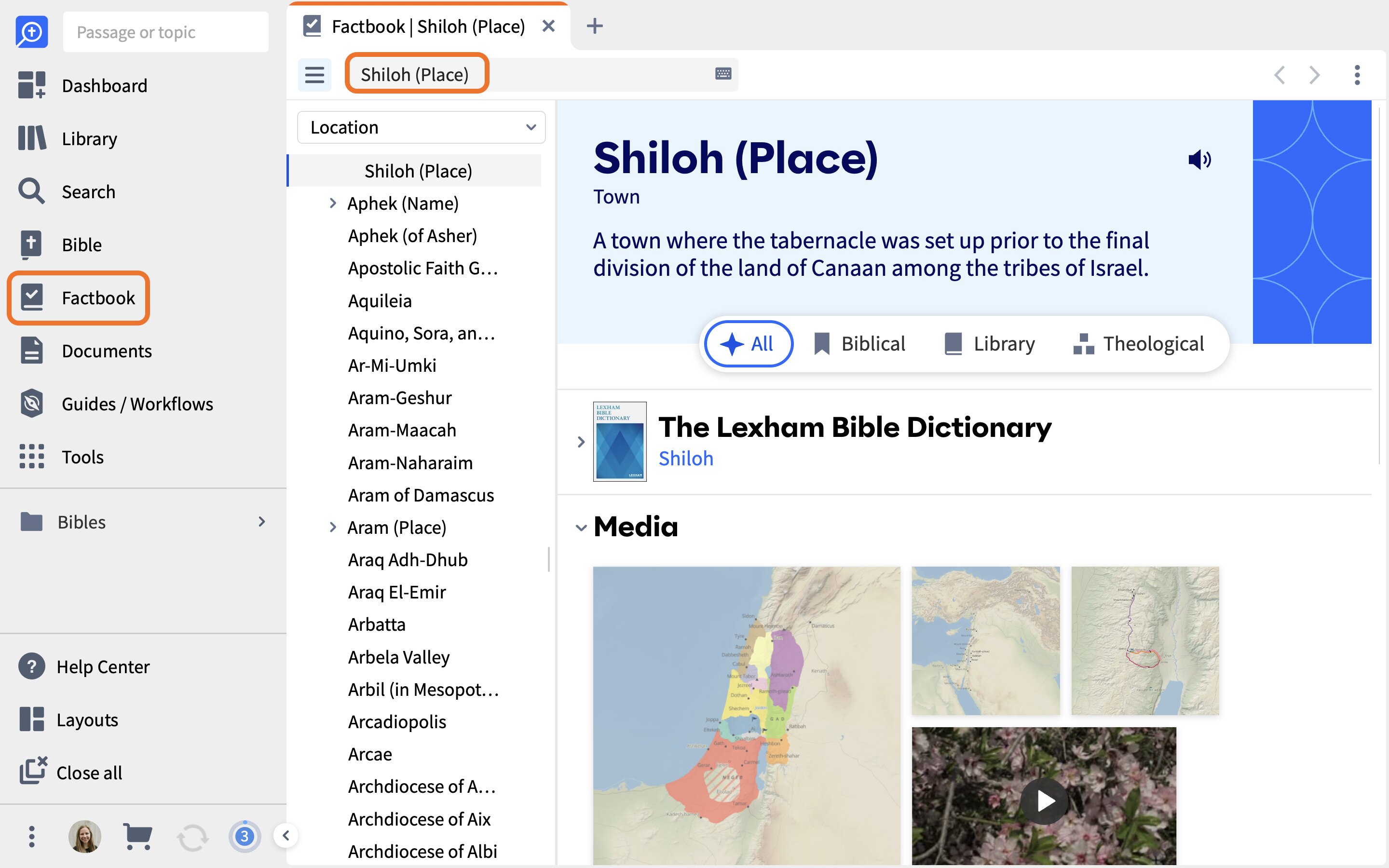Select Aram-Geshur entry

coord(399,397)
